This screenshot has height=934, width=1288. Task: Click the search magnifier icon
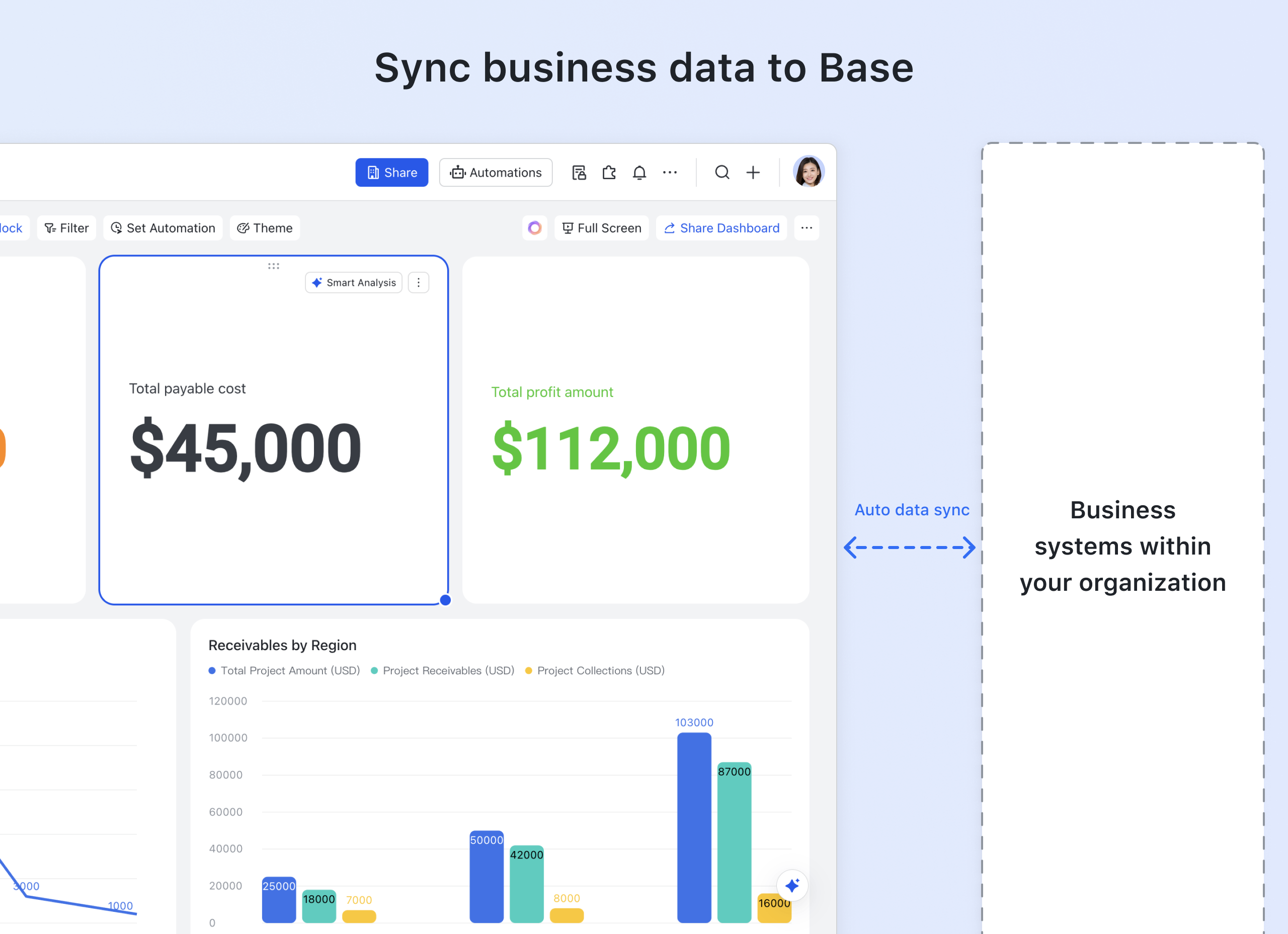pos(722,173)
